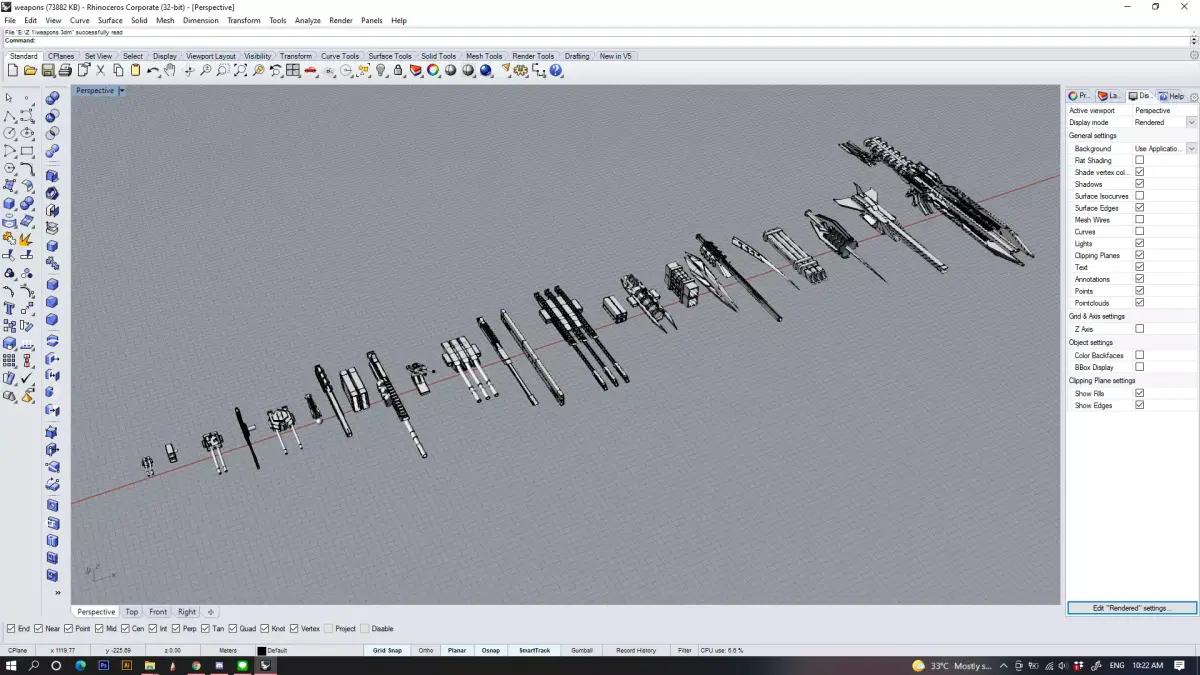The image size is (1200, 675).
Task: Toggle the Shadows checkbox
Action: [1139, 184]
